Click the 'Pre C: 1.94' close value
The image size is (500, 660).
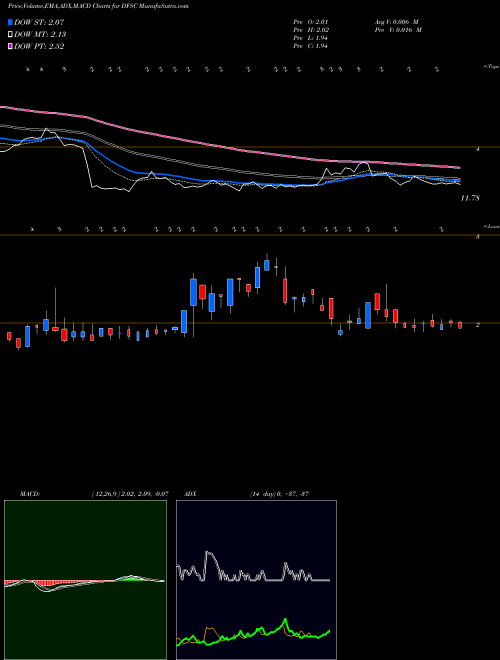point(311,46)
